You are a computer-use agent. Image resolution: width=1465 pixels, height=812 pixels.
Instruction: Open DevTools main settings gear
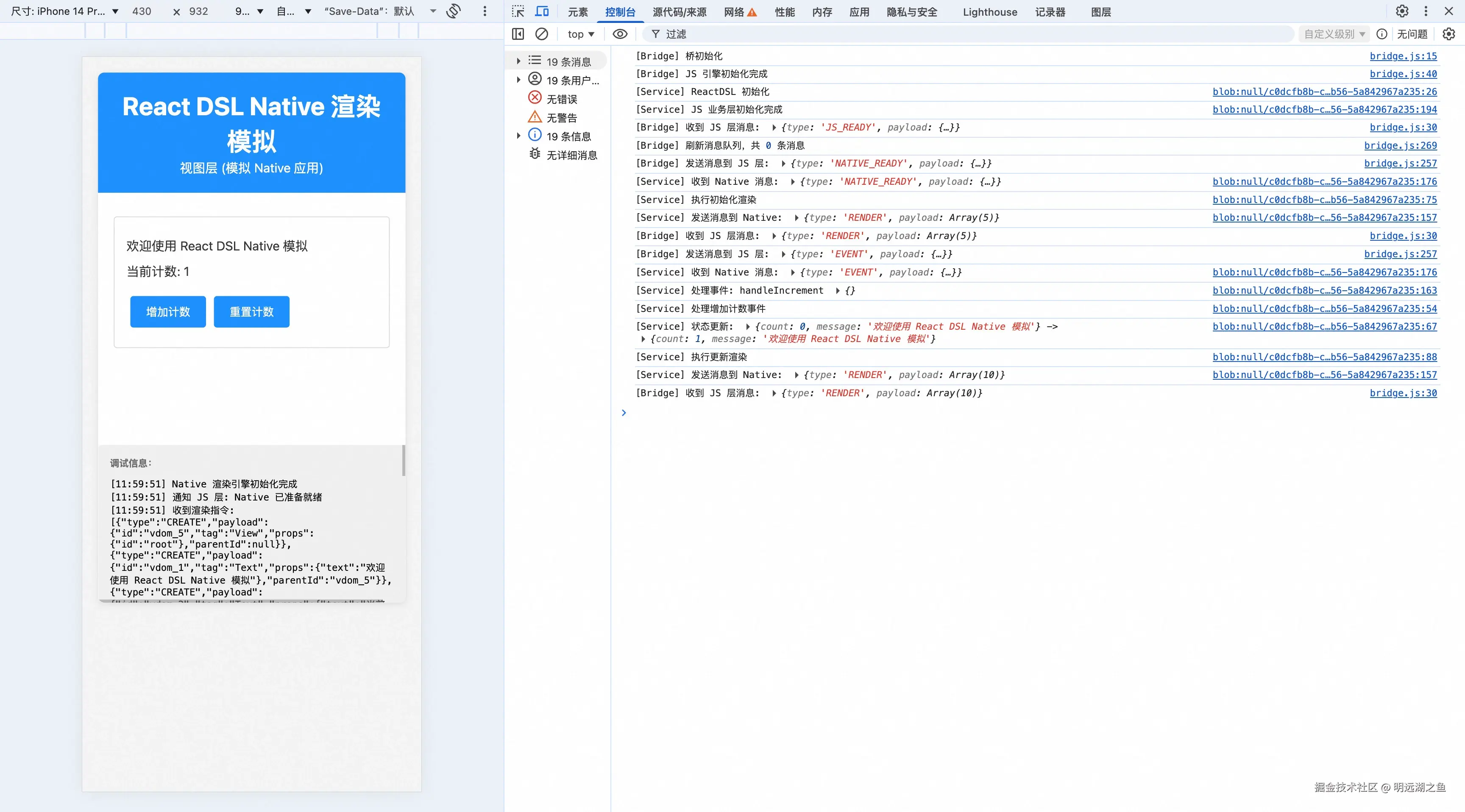(x=1402, y=11)
